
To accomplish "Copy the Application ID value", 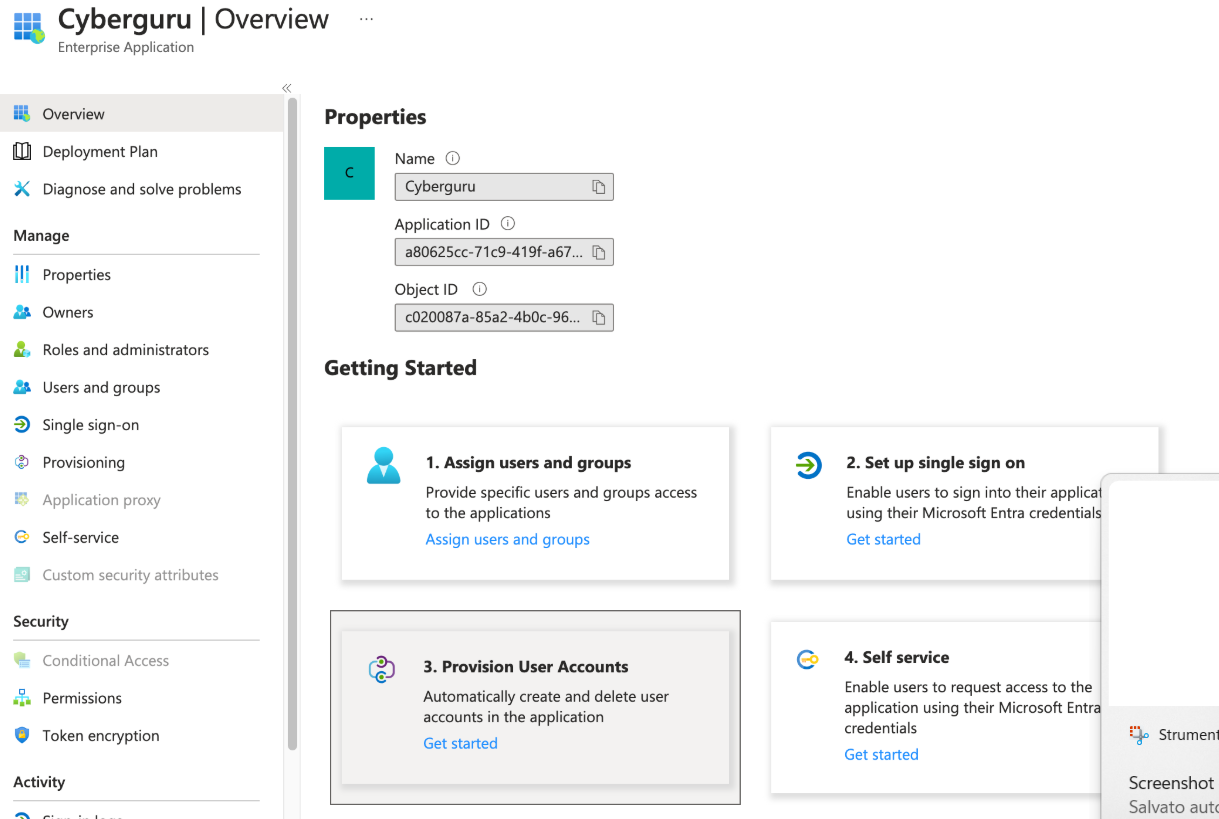I will (x=598, y=253).
